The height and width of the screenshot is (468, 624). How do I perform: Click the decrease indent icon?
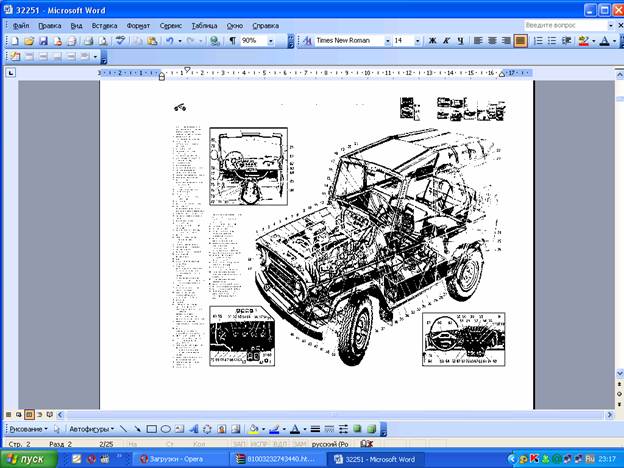tap(566, 41)
